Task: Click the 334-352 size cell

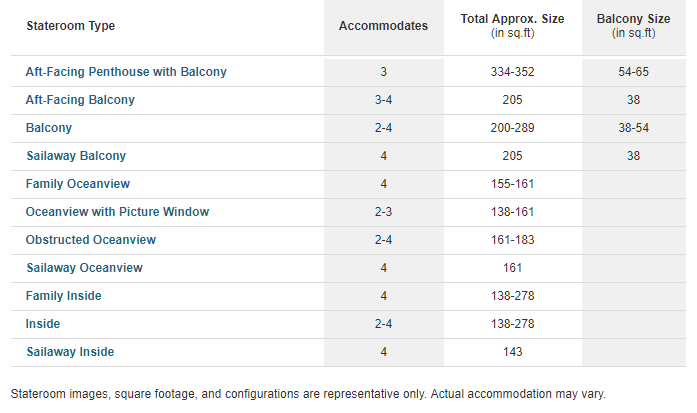Action: 513,72
